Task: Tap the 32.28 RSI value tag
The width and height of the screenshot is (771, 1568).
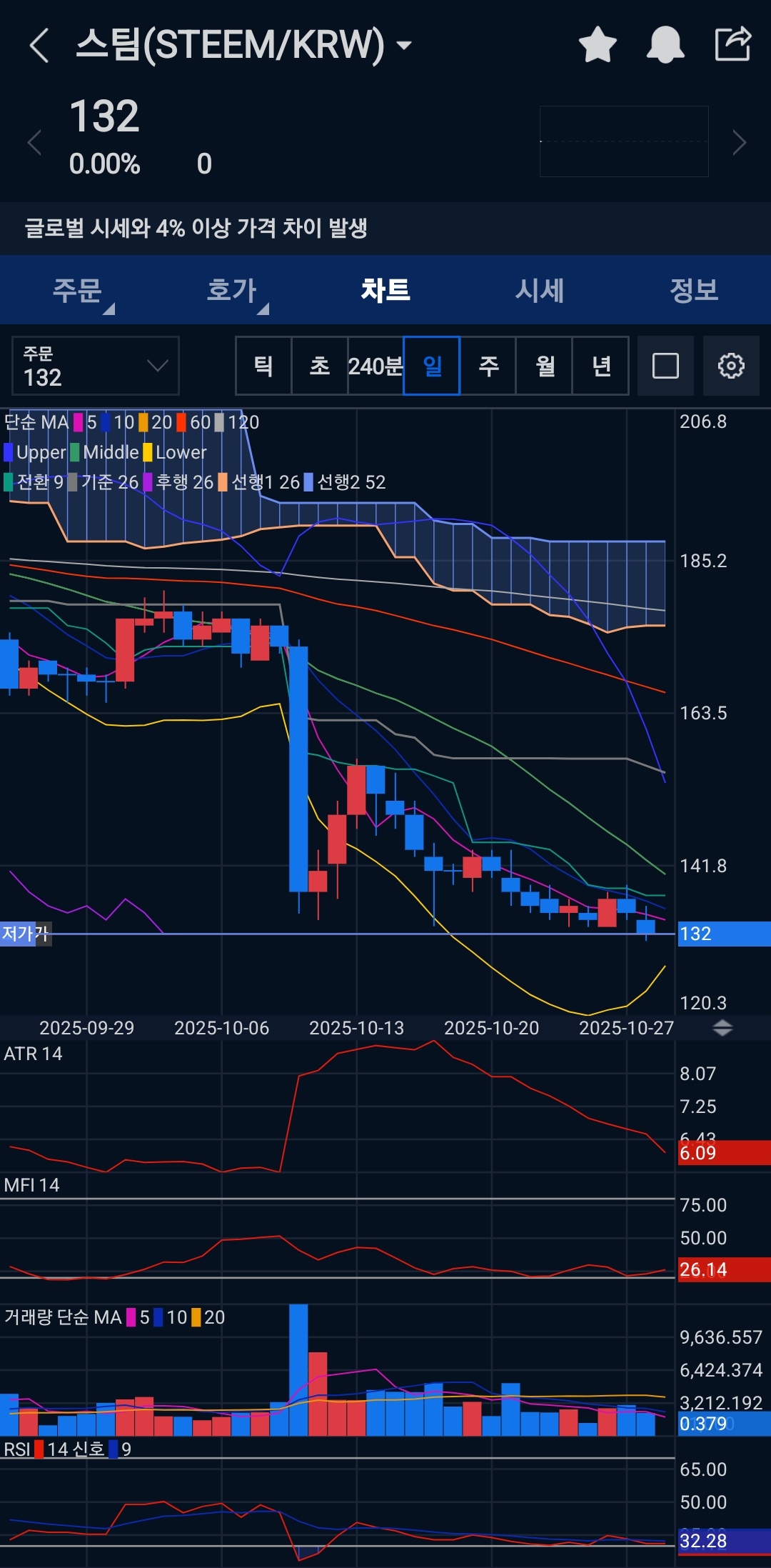Action: (724, 1541)
